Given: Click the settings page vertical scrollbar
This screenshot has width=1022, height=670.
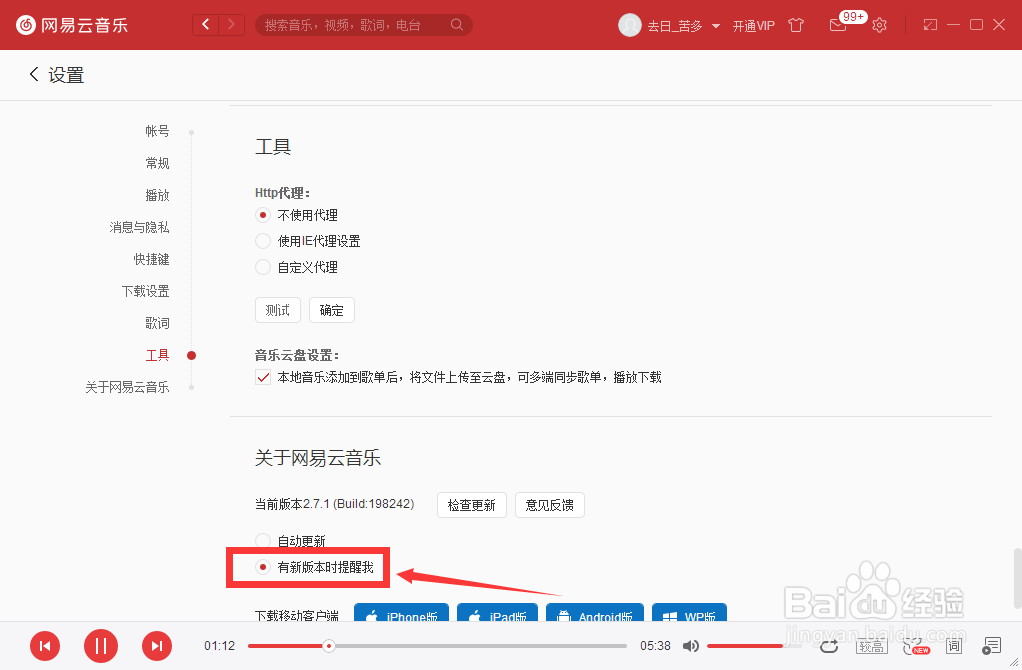Looking at the screenshot, I should point(1017,579).
